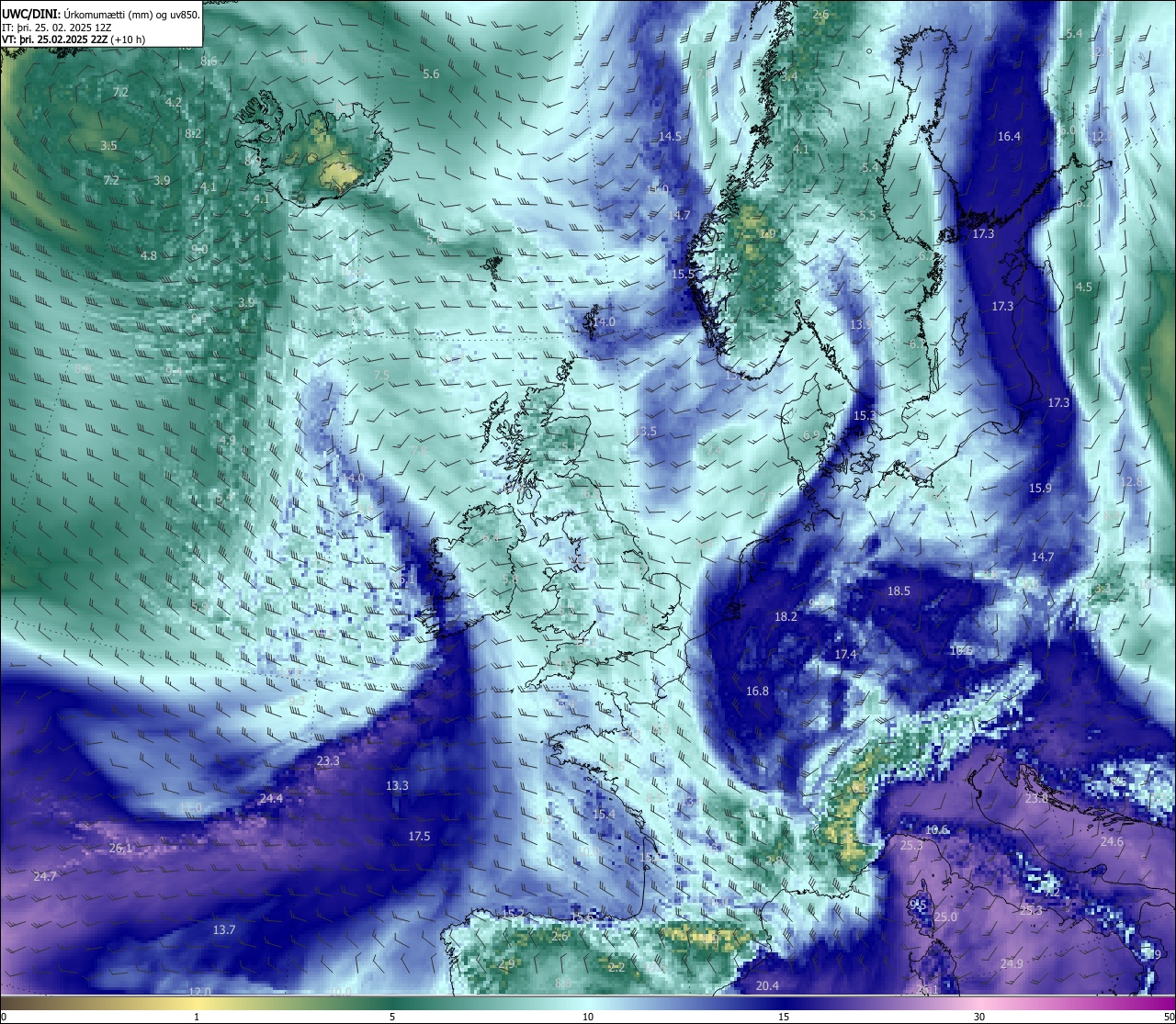Click the 13.7 value label in the southwest
This screenshot has height=1024, width=1176.
click(224, 929)
